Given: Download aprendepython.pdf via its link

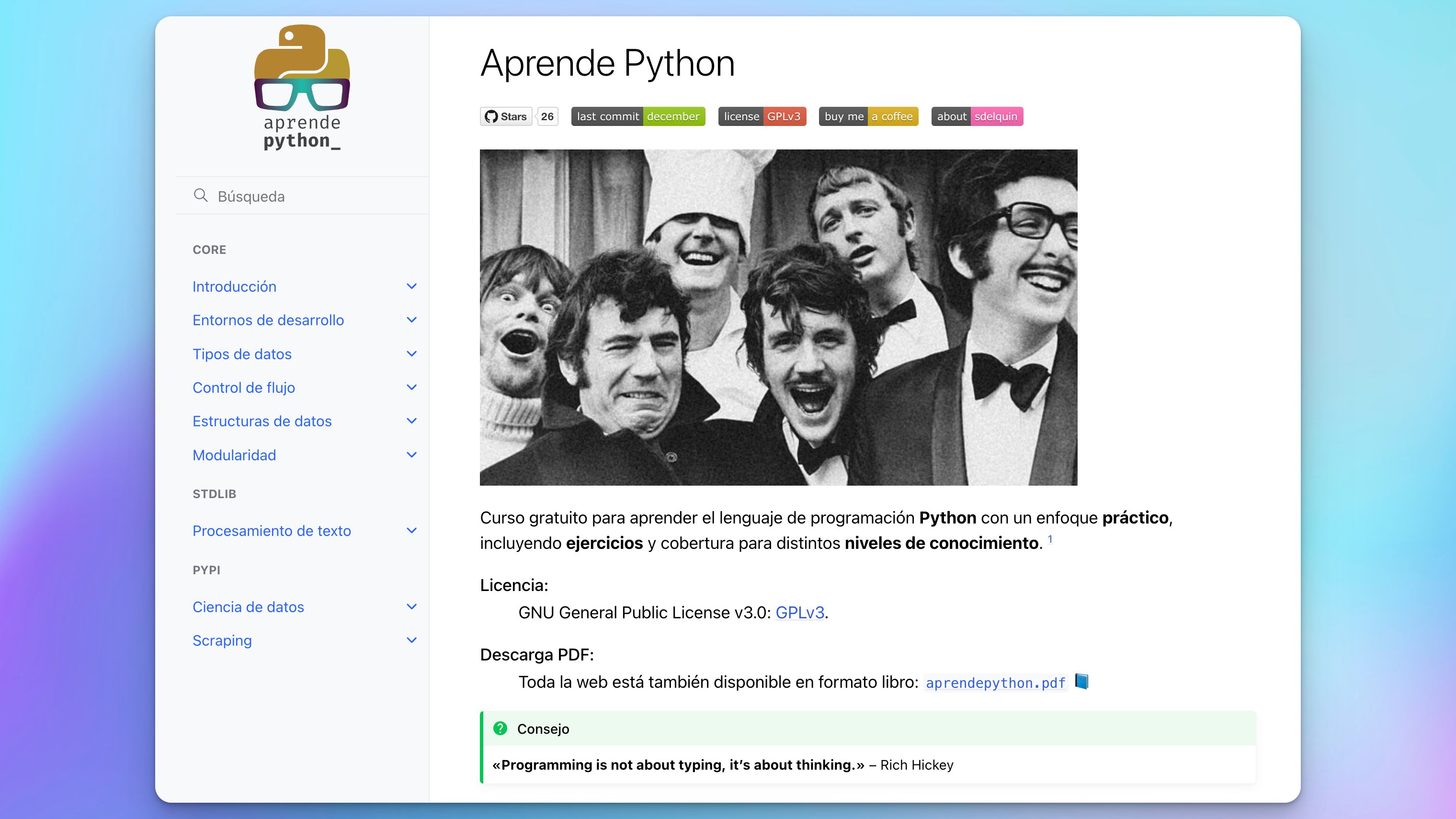Looking at the screenshot, I should 995,682.
